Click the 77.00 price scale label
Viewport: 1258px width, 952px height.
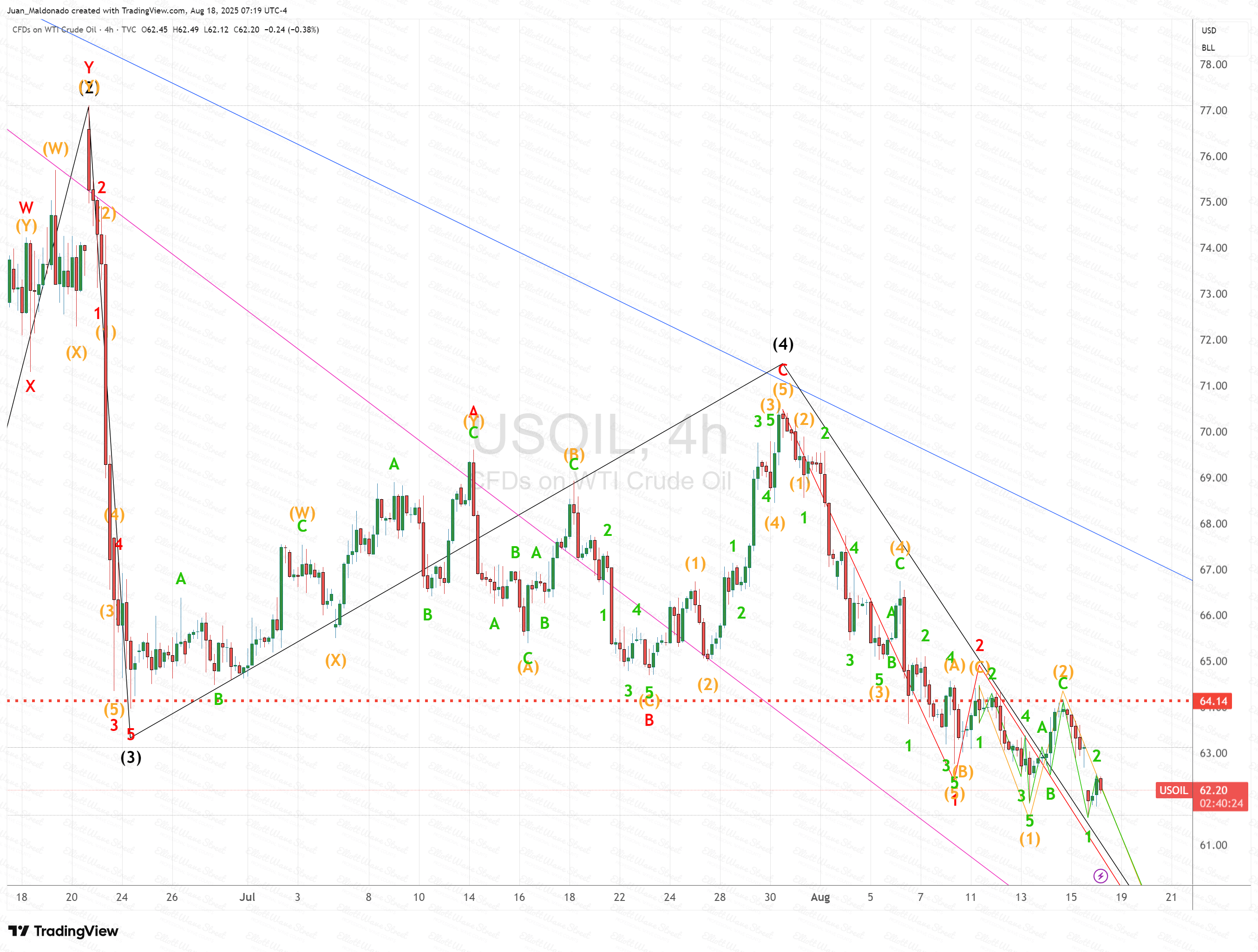pos(1213,110)
